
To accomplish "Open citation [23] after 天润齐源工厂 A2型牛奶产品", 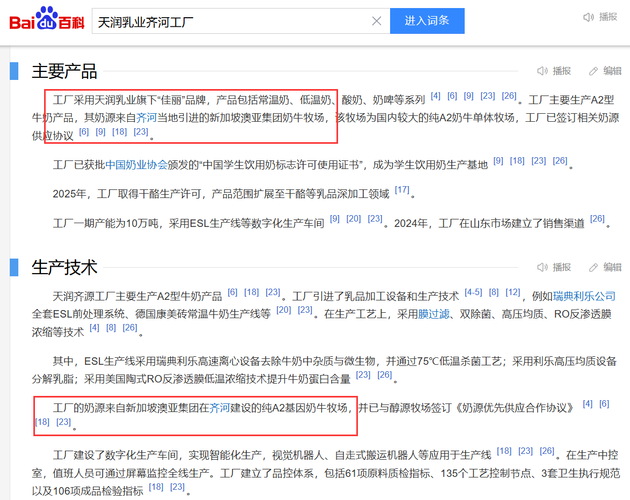I will click(x=273, y=293).
